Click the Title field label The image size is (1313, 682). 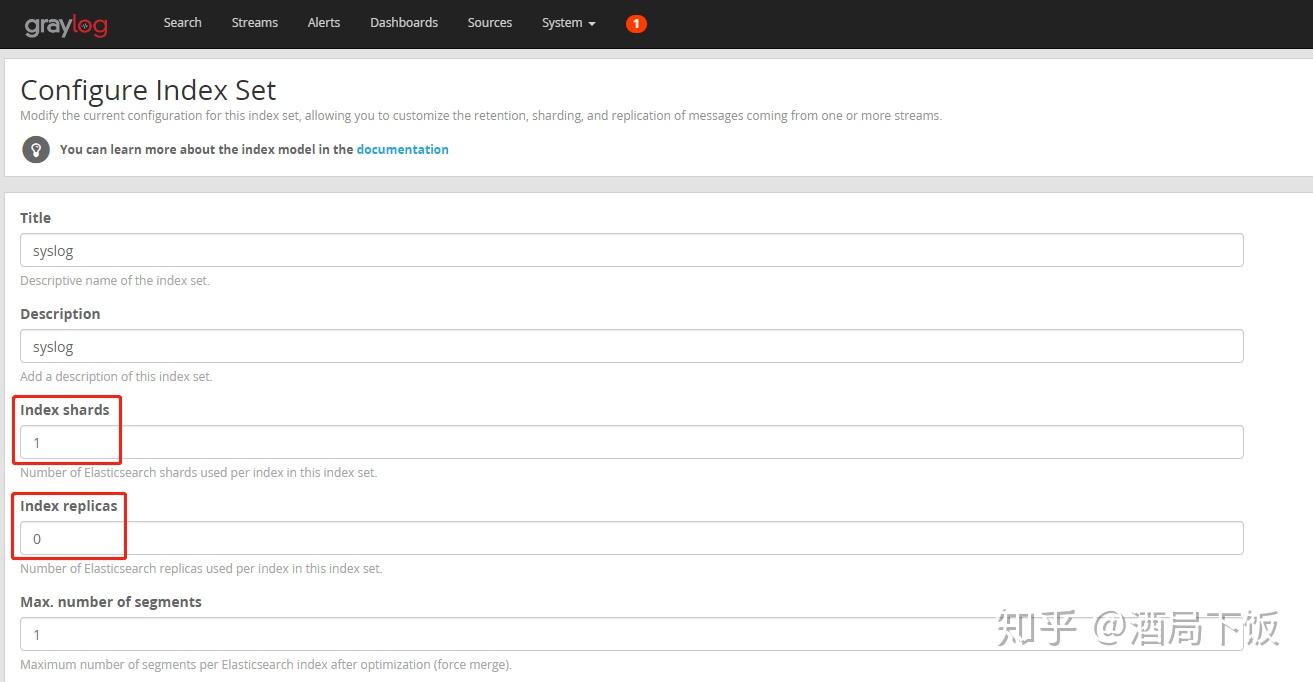[35, 217]
